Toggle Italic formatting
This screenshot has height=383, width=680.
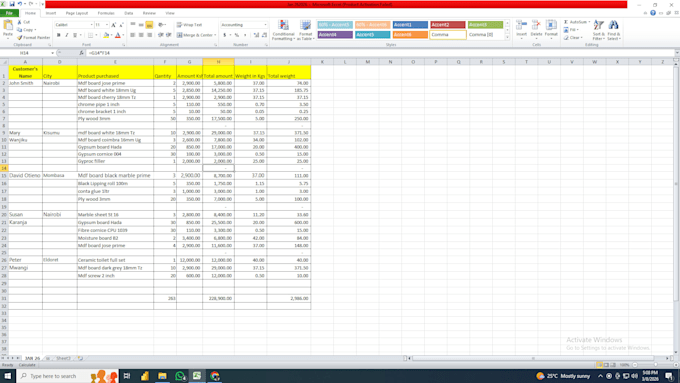(67, 35)
